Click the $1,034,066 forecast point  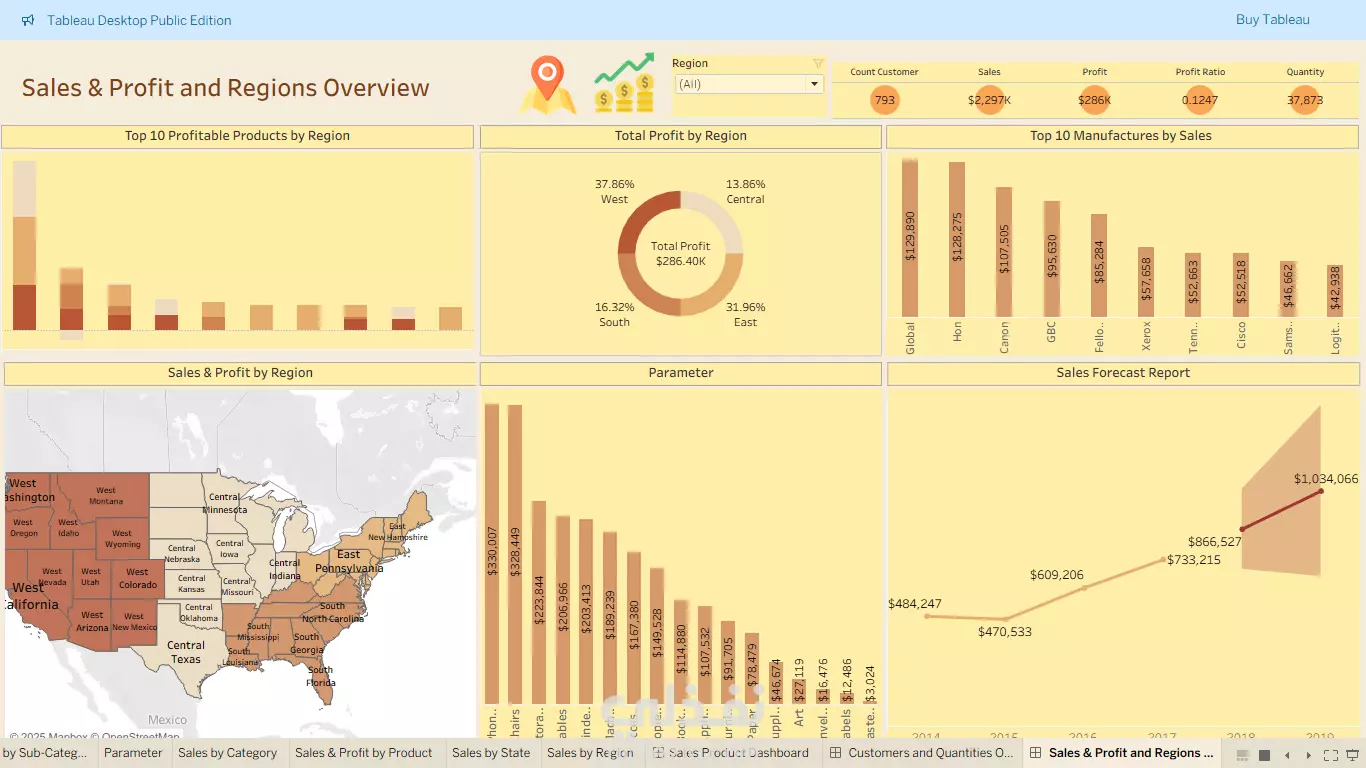click(1321, 491)
